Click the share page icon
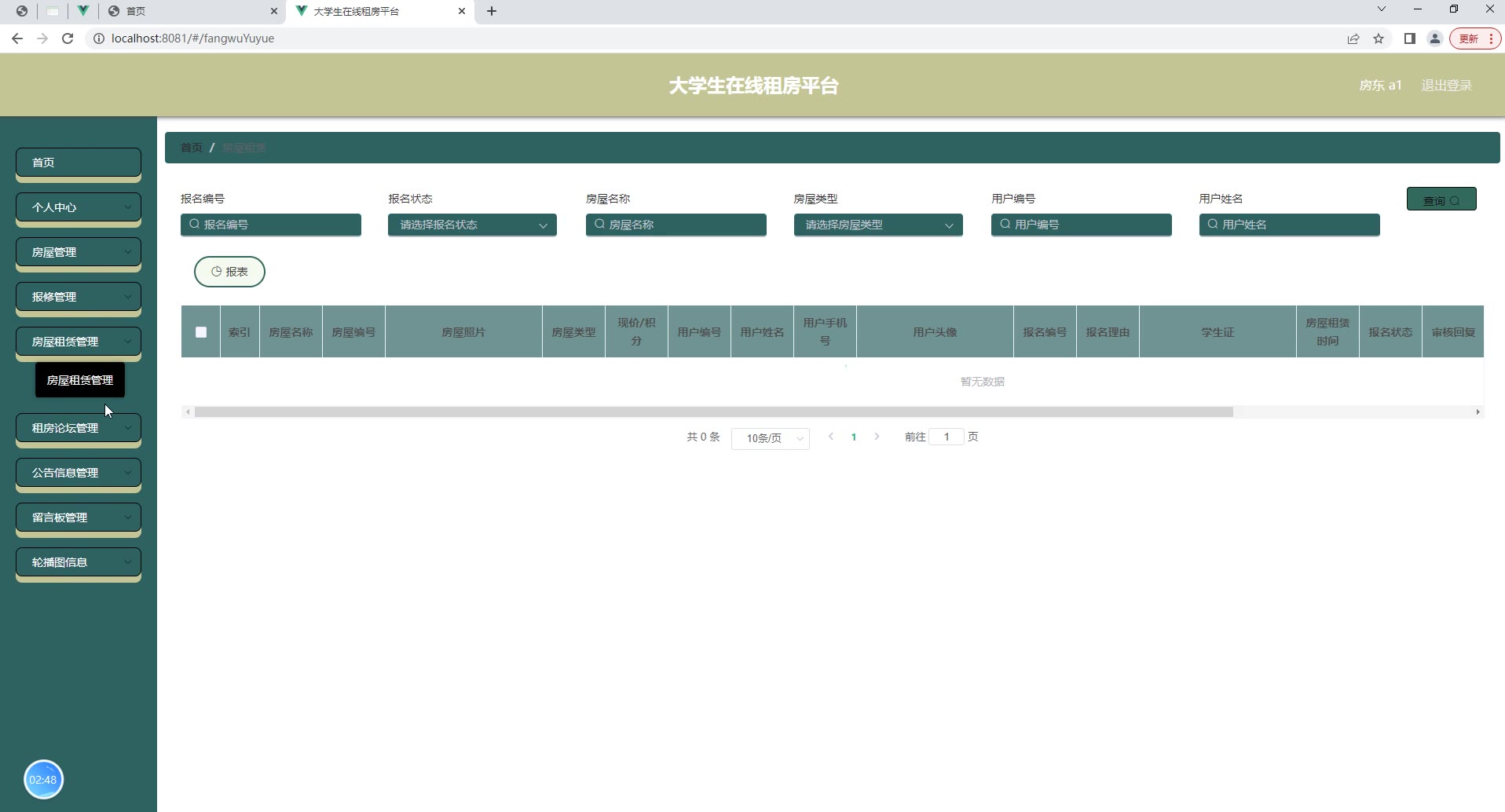 (x=1353, y=38)
